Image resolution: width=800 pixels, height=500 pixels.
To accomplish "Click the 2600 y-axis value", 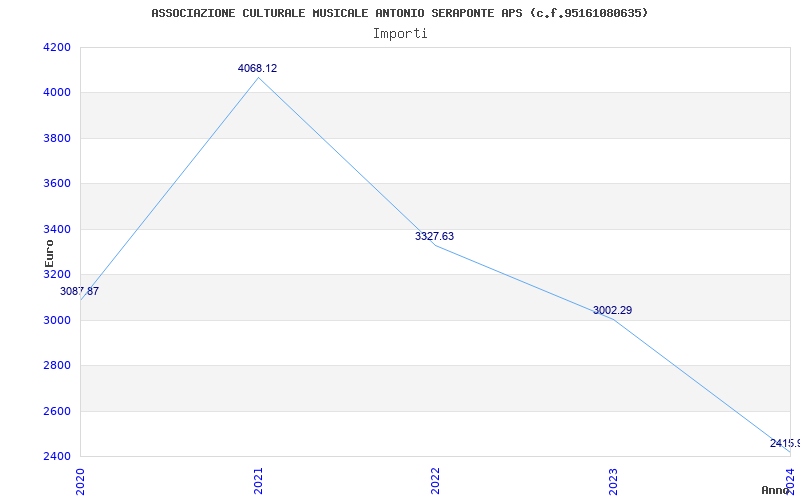I will click(x=55, y=411).
